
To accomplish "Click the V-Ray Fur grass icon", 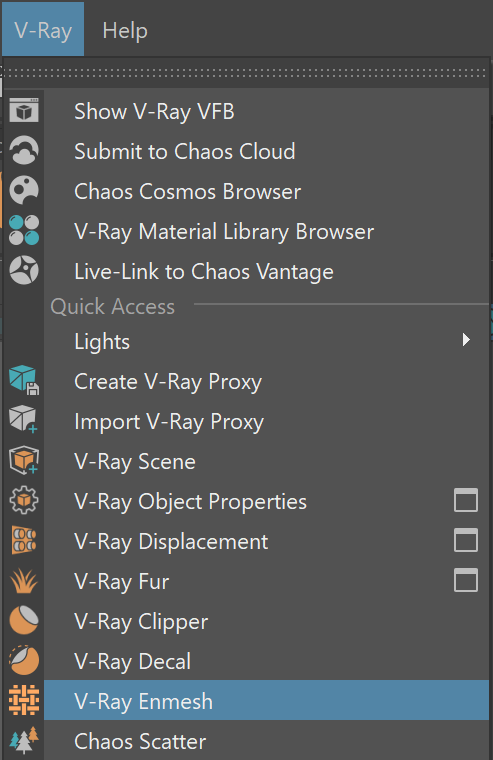I will pos(24,581).
